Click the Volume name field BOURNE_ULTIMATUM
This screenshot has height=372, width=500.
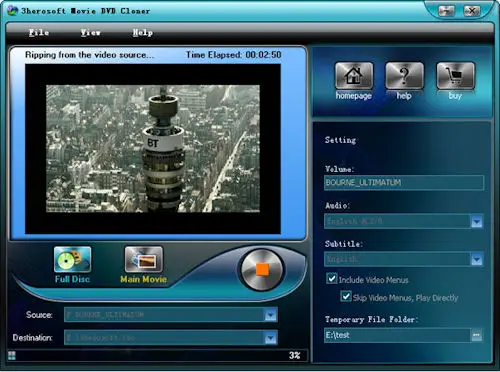[404, 183]
